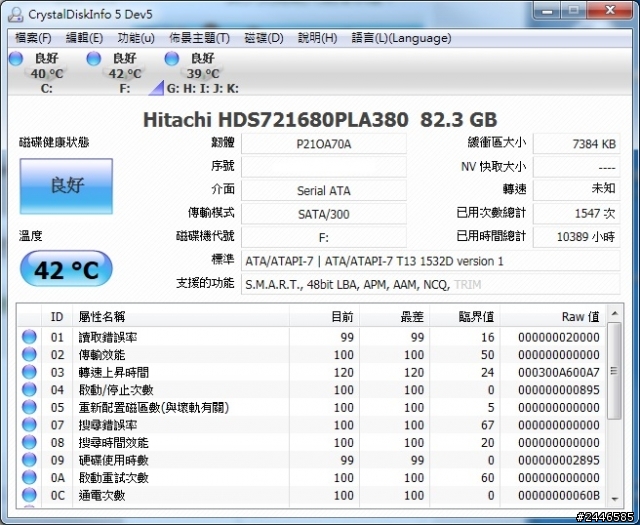The width and height of the screenshot is (640, 525).
Task: Open the 磁碟(D) menu
Action: click(264, 38)
